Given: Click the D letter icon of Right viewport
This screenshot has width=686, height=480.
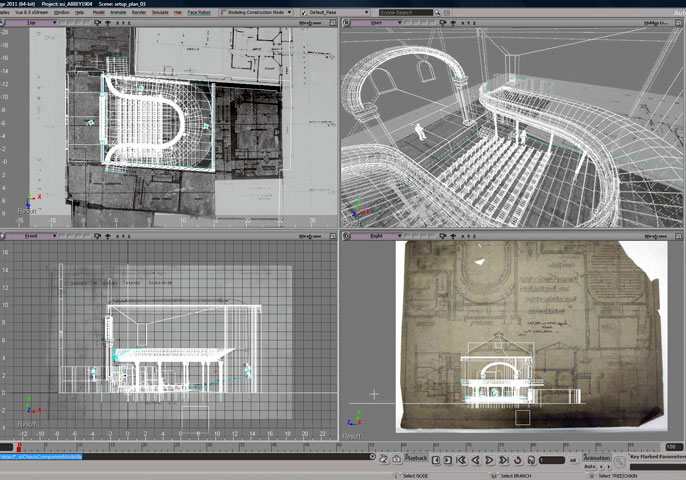Looking at the screenshot, I should click(x=346, y=236).
